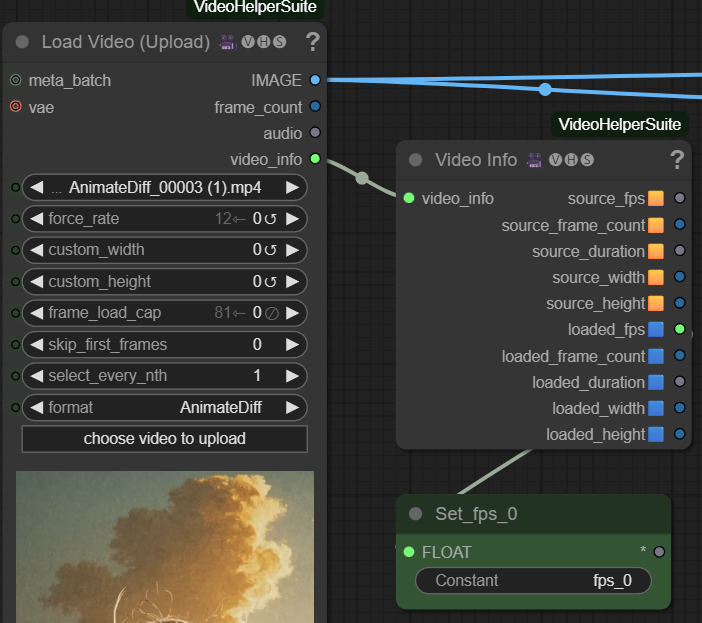Click the * output socket on Set_fps_0
This screenshot has width=702, height=623.
[x=659, y=552]
